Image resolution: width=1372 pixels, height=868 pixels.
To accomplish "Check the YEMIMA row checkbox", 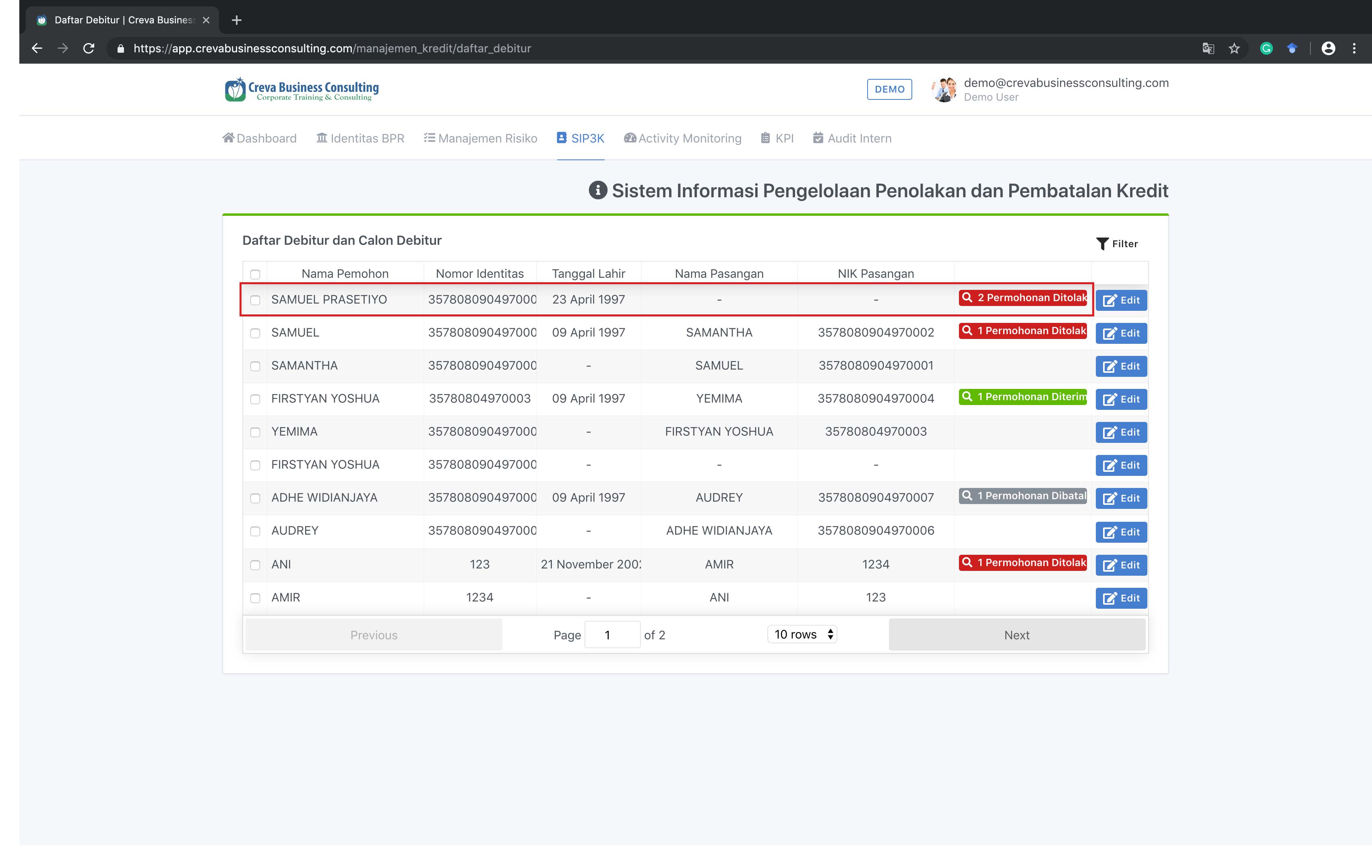I will [x=255, y=432].
